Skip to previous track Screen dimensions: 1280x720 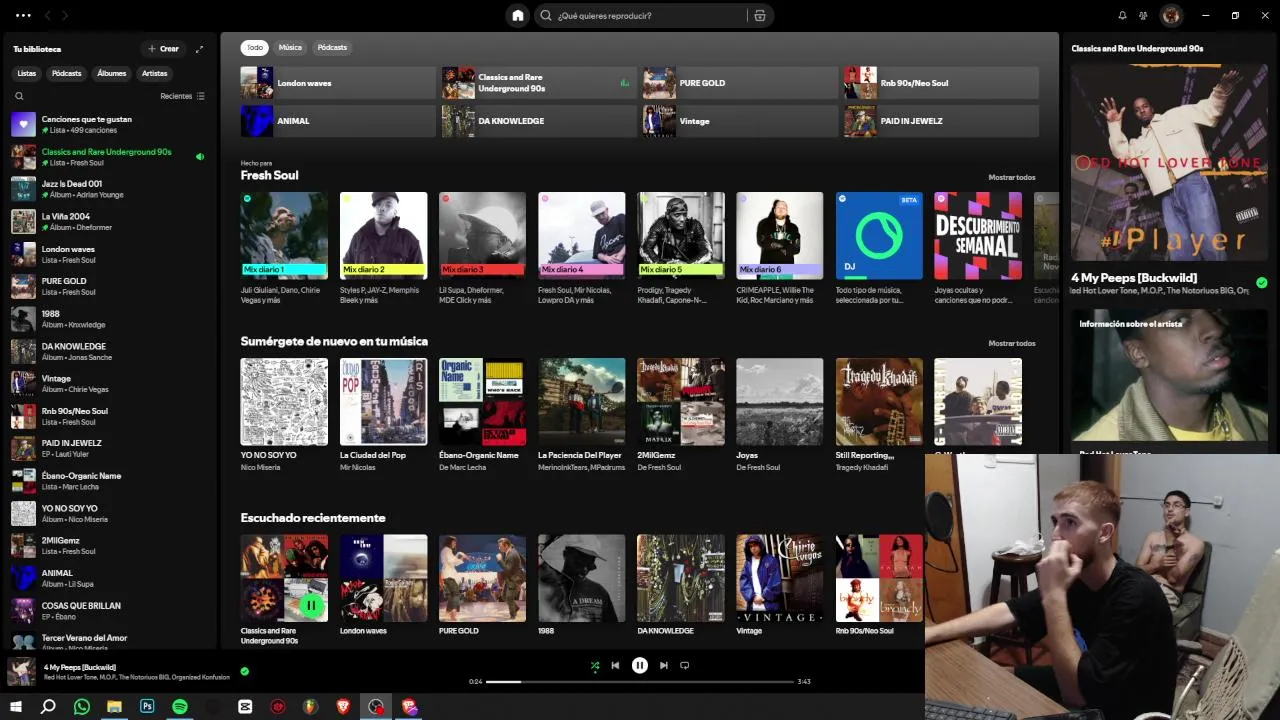[x=615, y=665]
